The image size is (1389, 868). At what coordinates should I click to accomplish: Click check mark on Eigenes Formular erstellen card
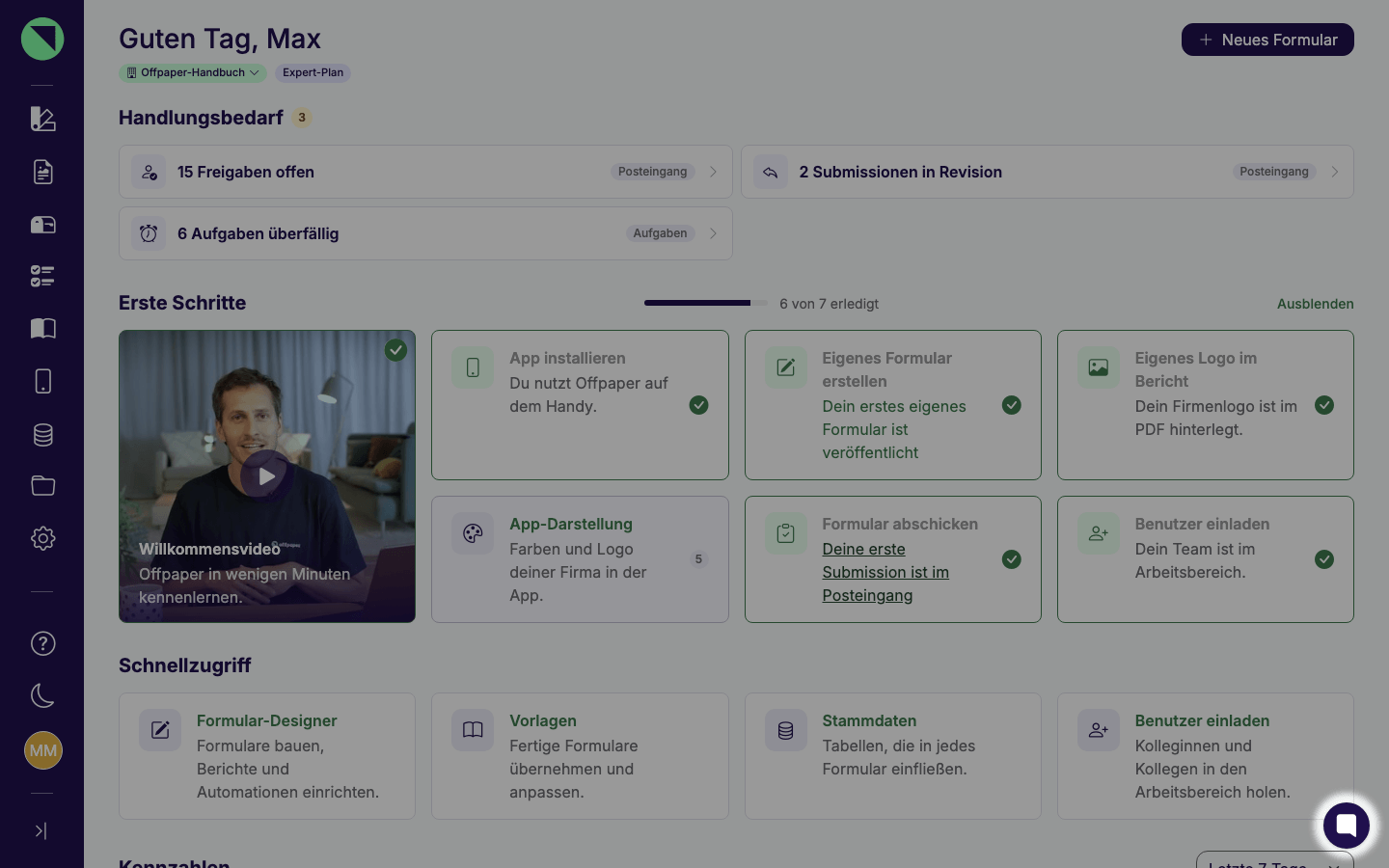click(x=1012, y=405)
